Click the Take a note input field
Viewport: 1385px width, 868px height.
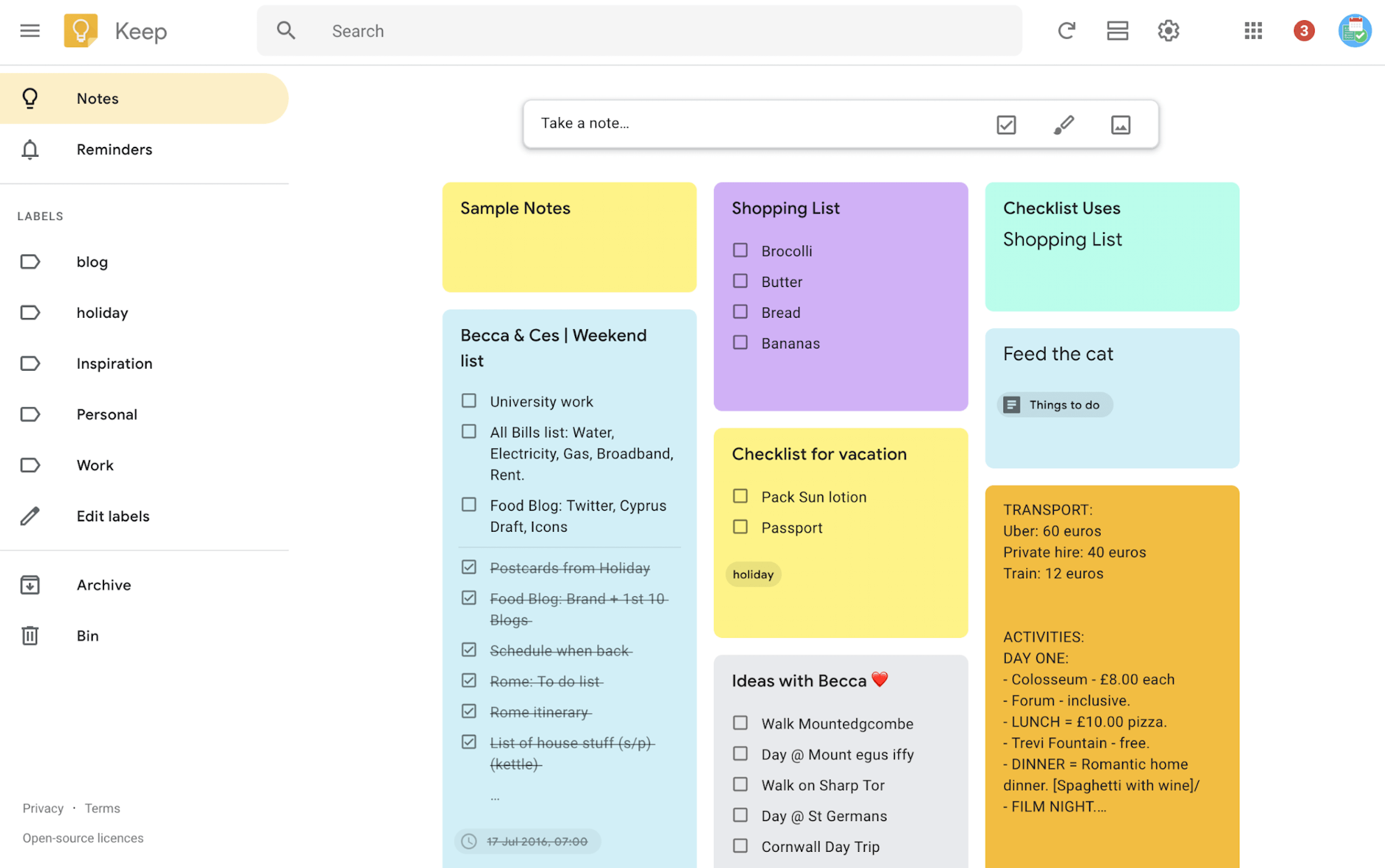point(759,123)
